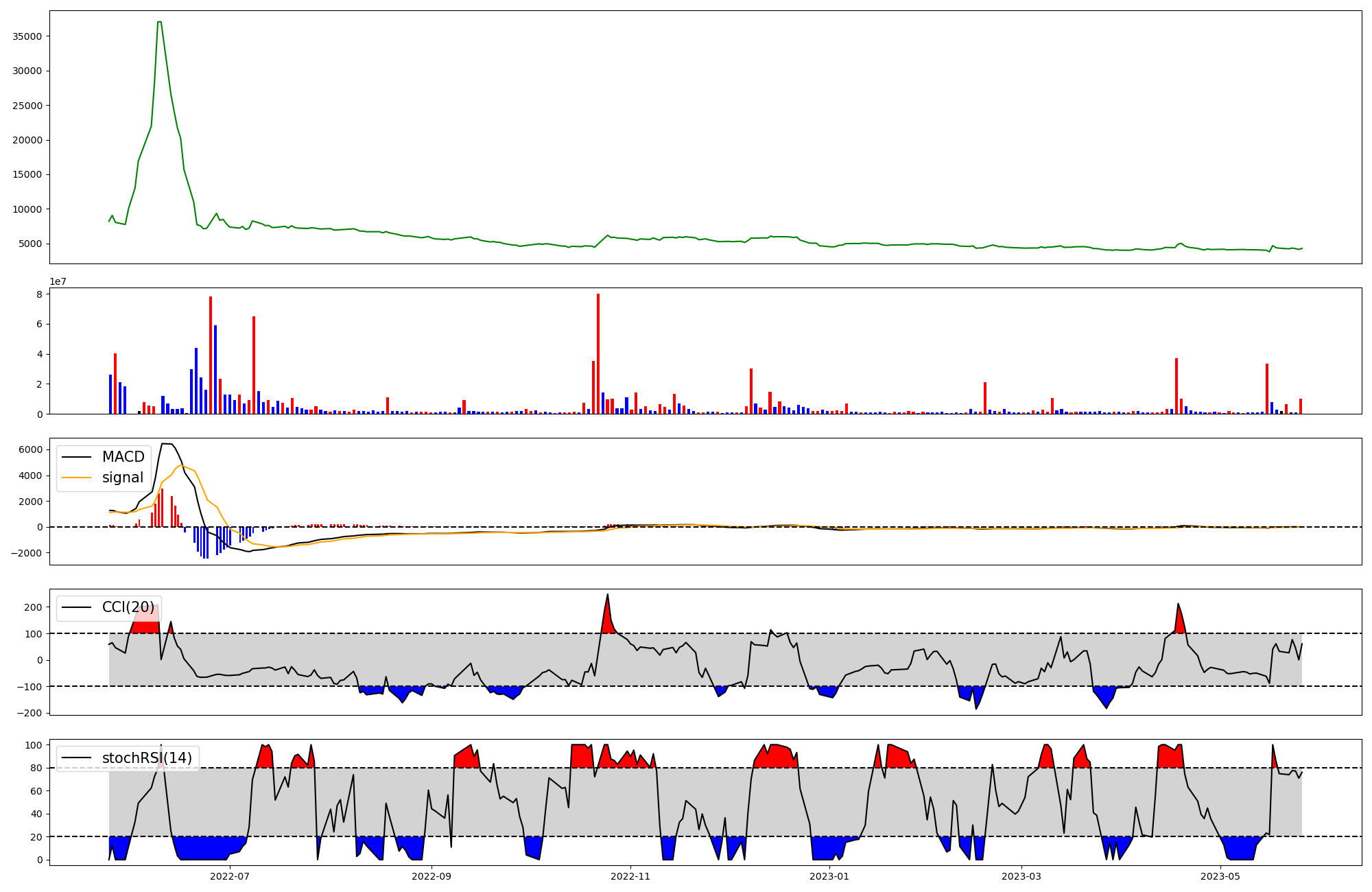Screen dimensions: 1372x892
Task: Click the 1e7 volume exponent label
Action: [x=58, y=281]
